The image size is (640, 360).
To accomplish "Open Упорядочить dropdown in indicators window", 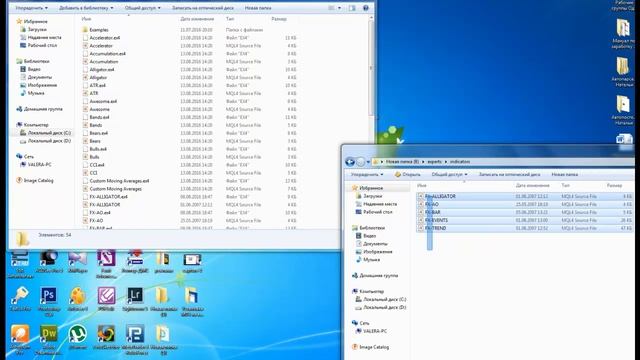I will [x=367, y=174].
